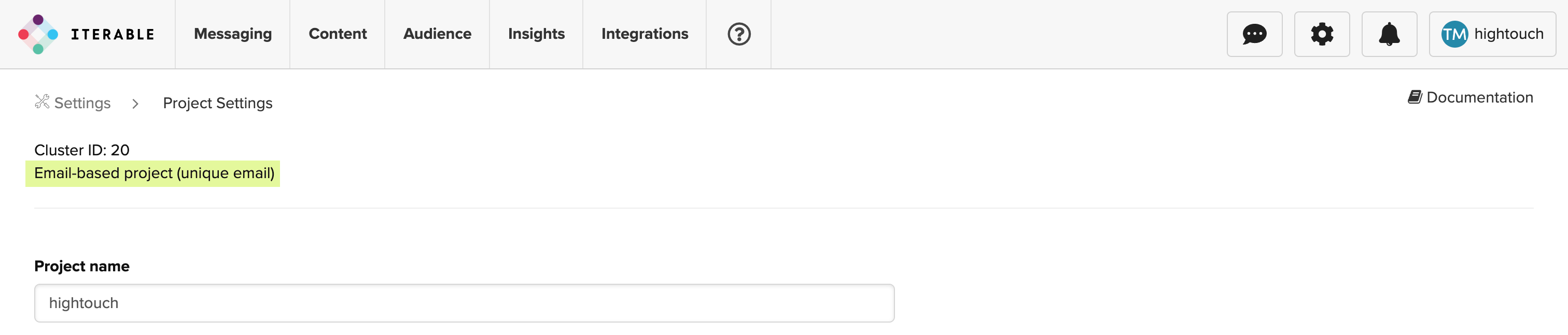Click inside the Project name field
Viewport: 1568px width, 335px height.
click(x=463, y=302)
